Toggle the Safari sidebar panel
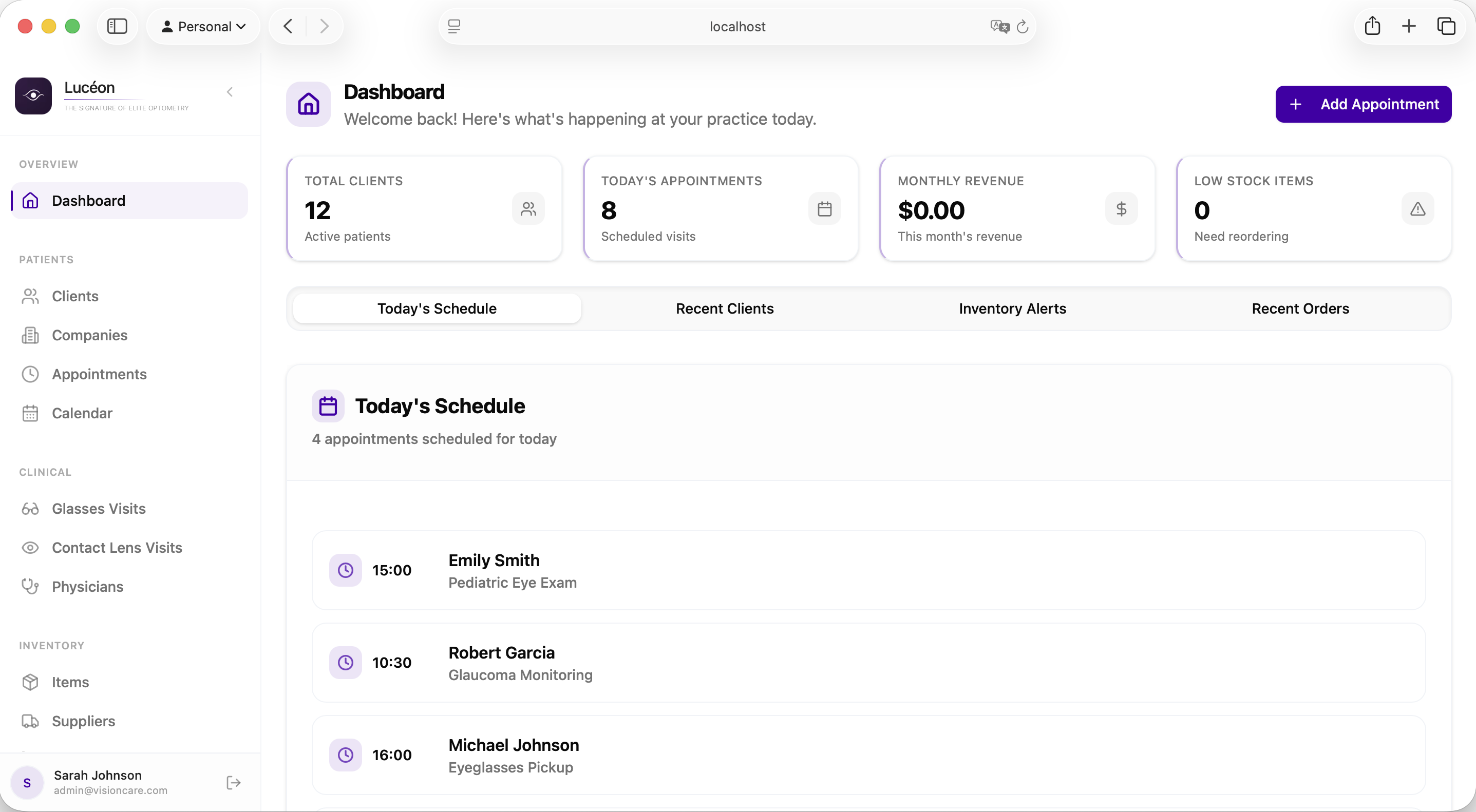 tap(118, 26)
